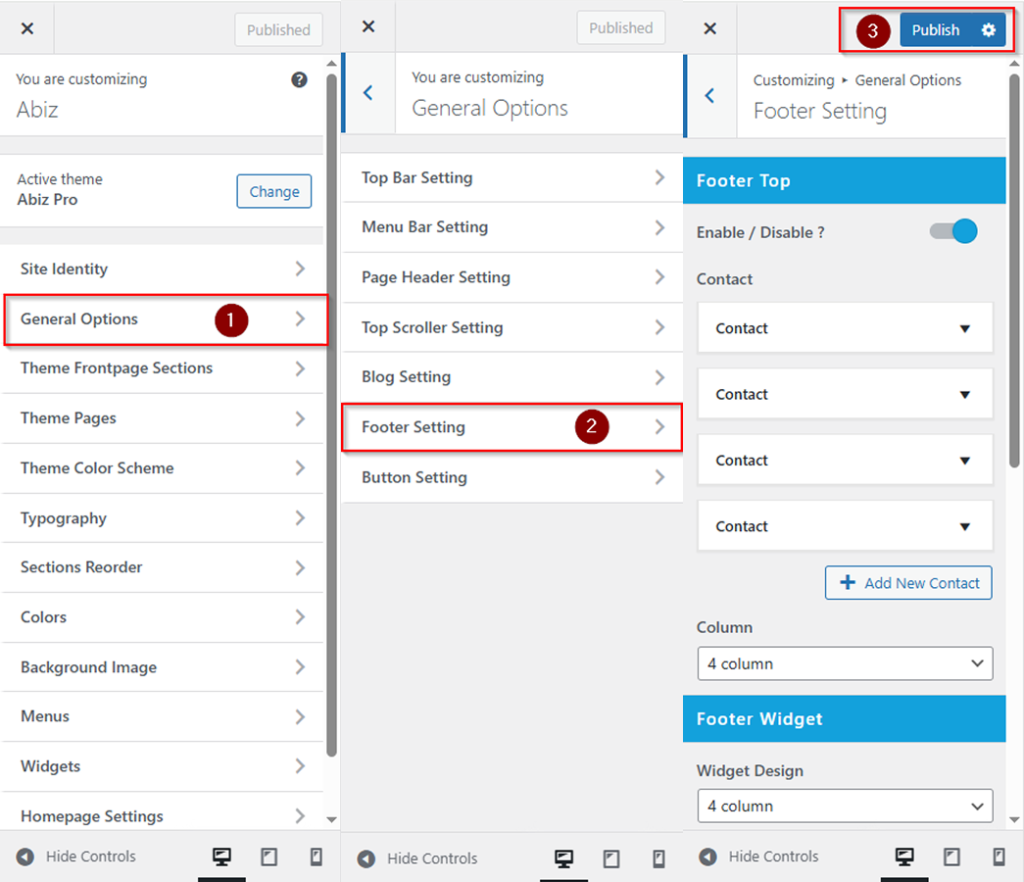Expand the last Contact item
This screenshot has width=1024, height=882.
[x=844, y=526]
